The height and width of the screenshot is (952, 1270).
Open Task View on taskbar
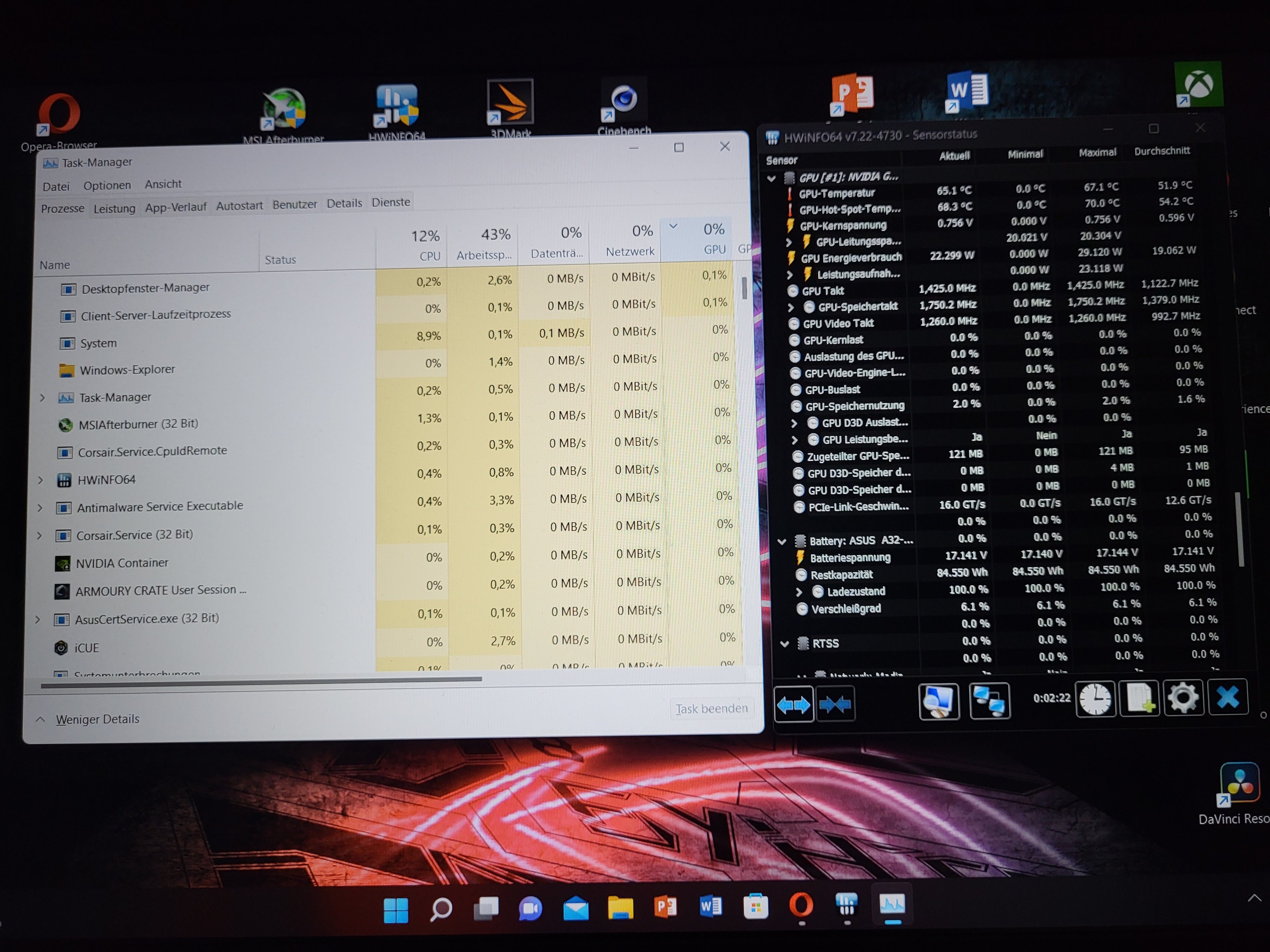click(486, 908)
